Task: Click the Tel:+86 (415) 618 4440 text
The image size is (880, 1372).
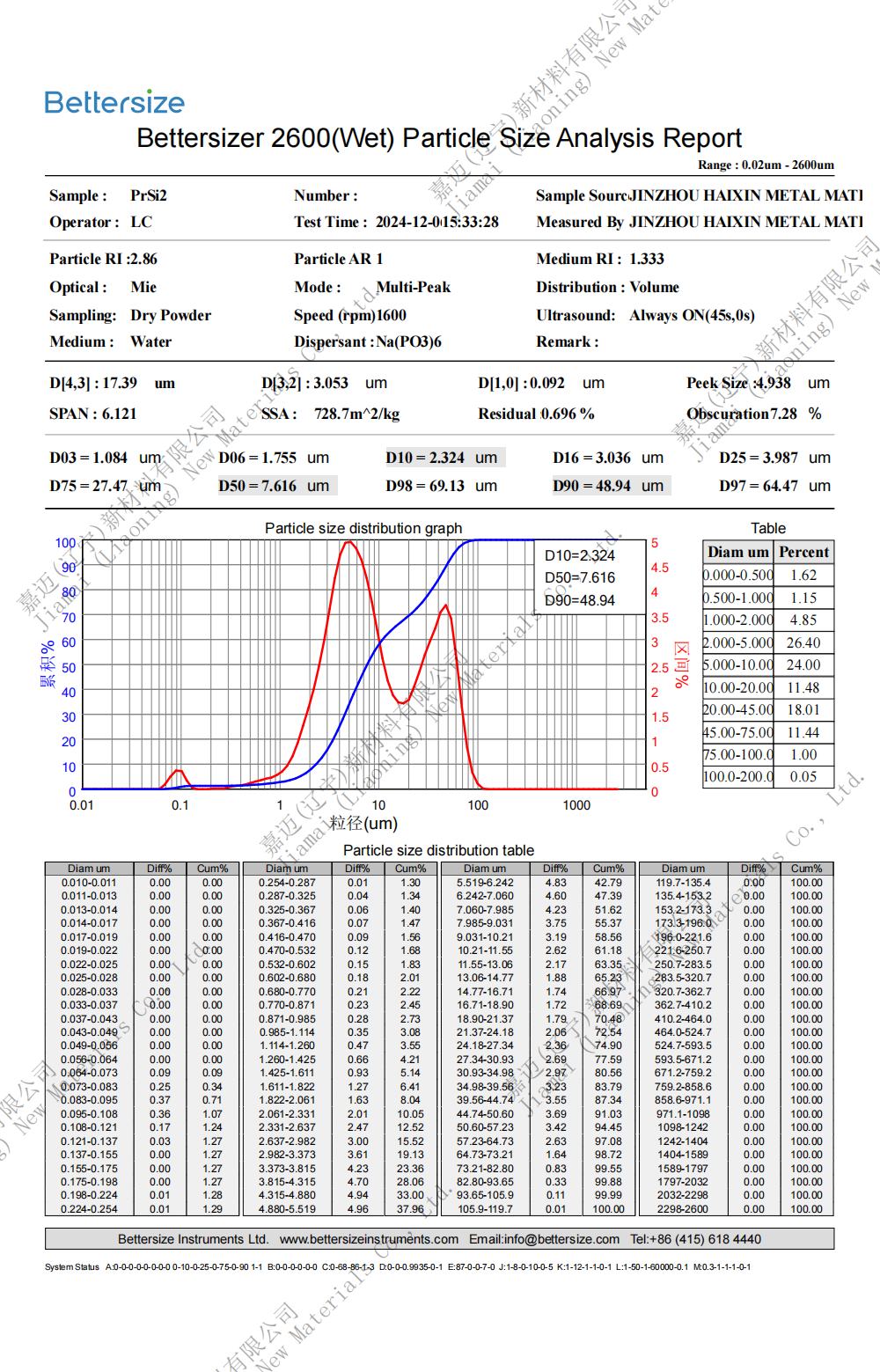Action: pyautogui.click(x=695, y=1239)
